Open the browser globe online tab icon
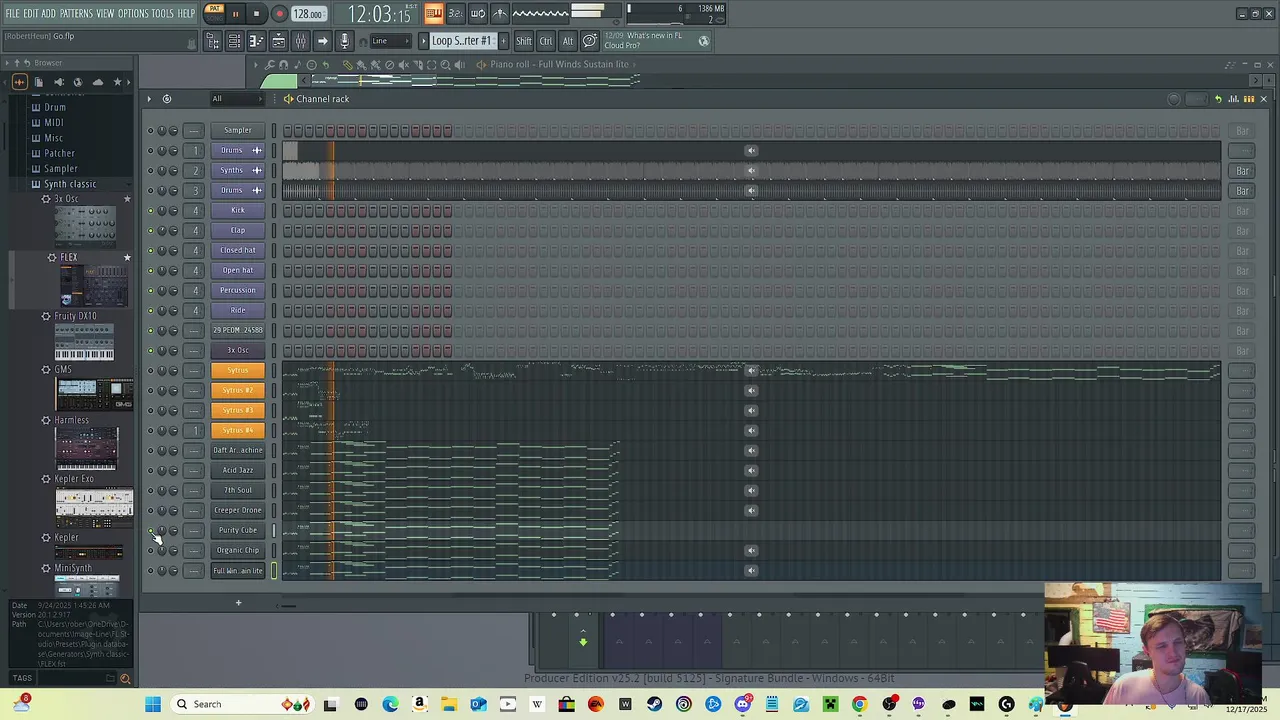 tap(77, 82)
